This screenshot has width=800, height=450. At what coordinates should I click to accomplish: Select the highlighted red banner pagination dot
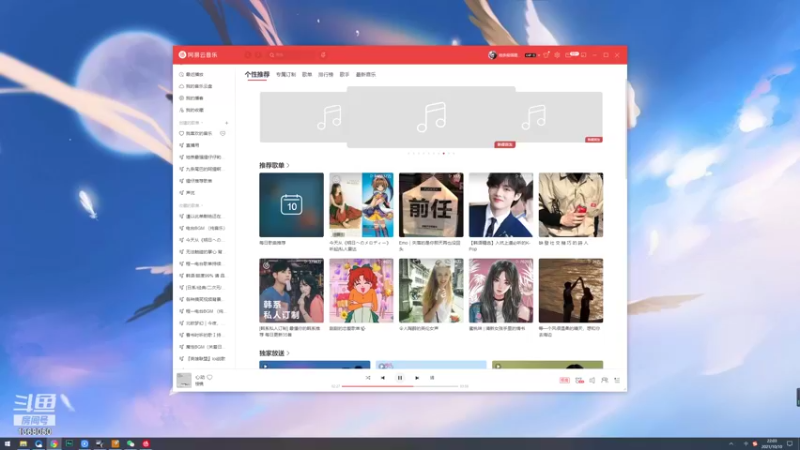click(x=443, y=153)
